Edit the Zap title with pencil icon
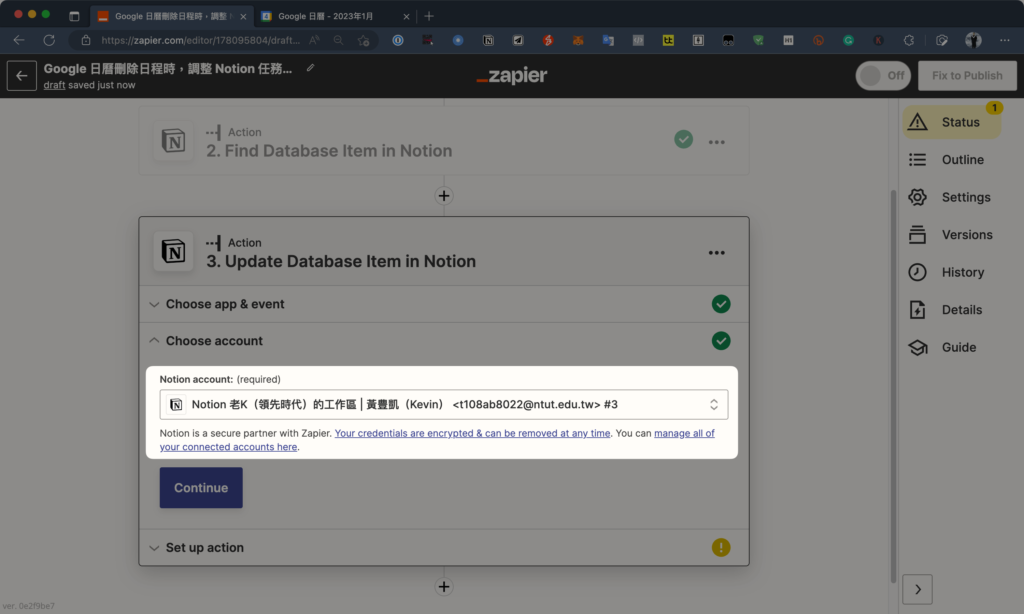Screen dimensions: 1024x614 [x=310, y=68]
